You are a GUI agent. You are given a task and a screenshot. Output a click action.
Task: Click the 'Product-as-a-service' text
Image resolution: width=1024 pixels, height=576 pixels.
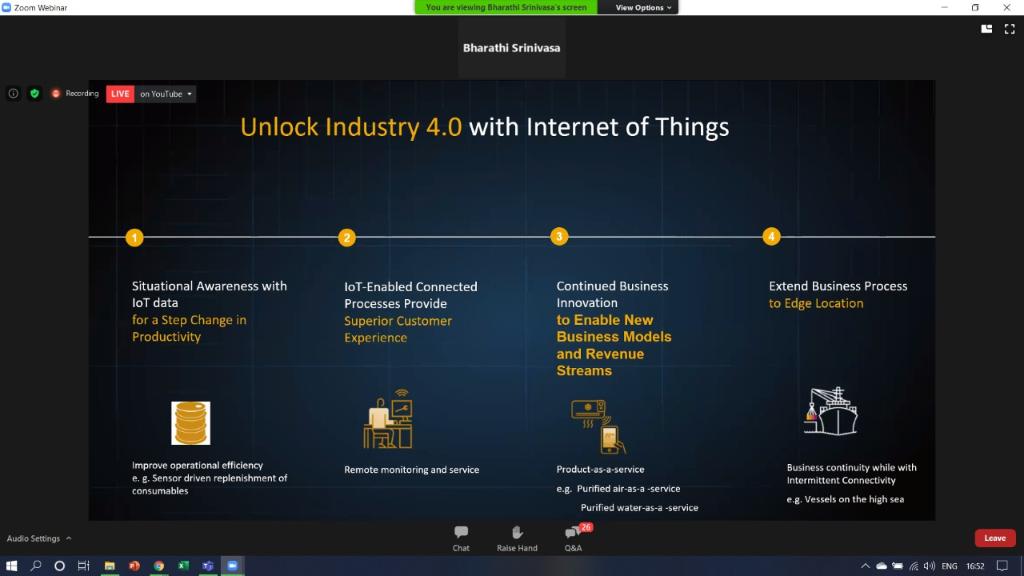600,469
